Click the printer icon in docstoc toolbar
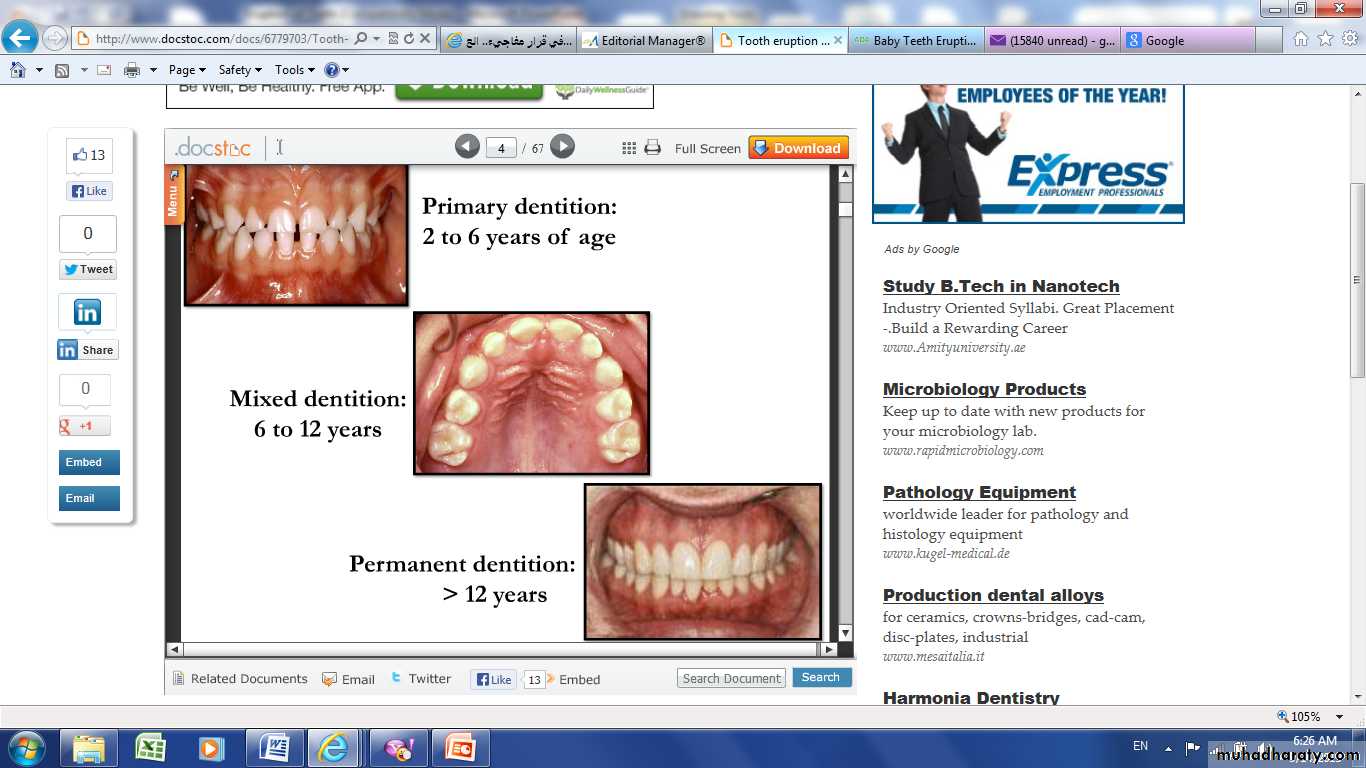Image resolution: width=1366 pixels, height=768 pixels. tap(653, 148)
